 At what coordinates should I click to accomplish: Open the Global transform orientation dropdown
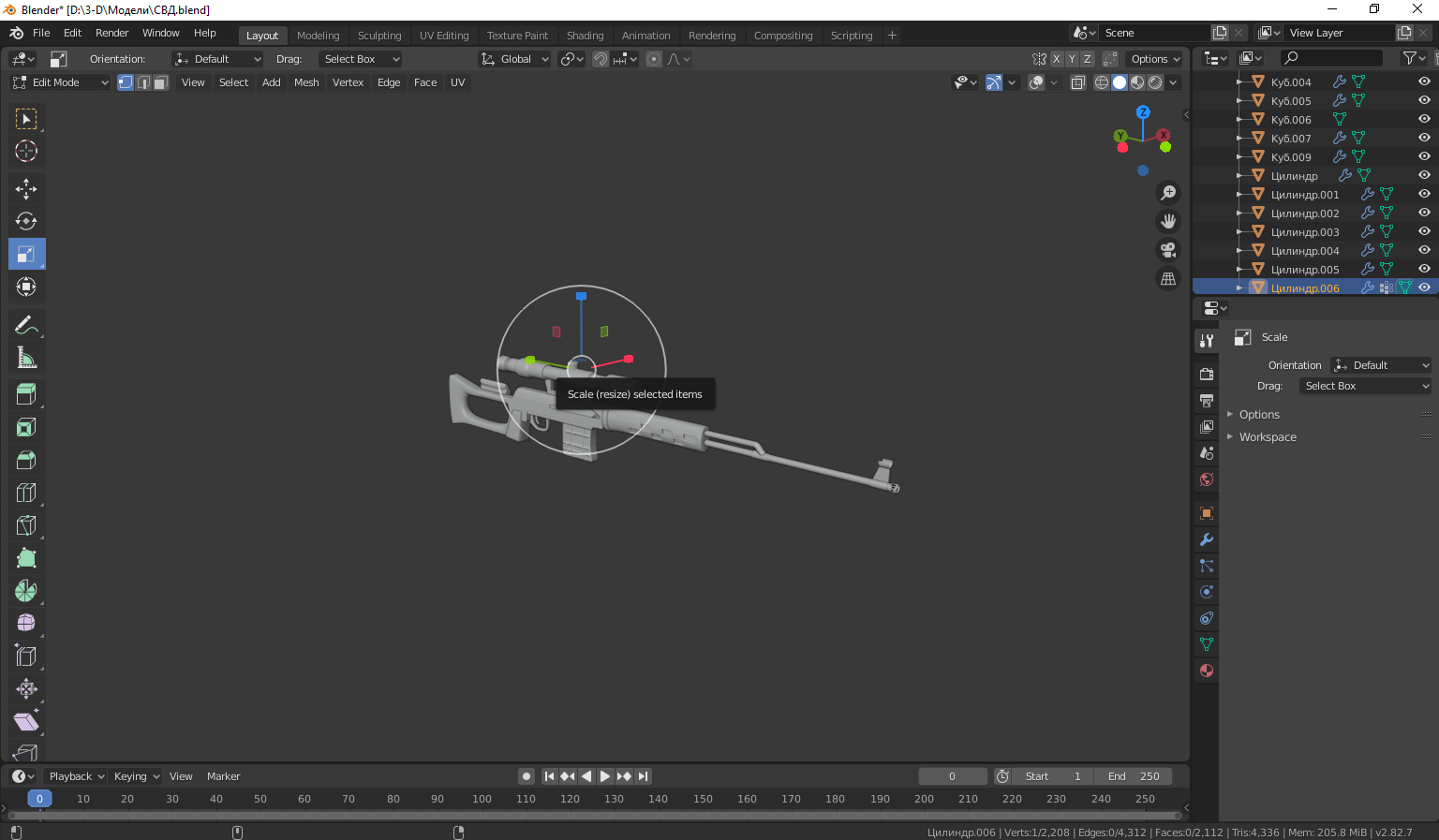514,59
